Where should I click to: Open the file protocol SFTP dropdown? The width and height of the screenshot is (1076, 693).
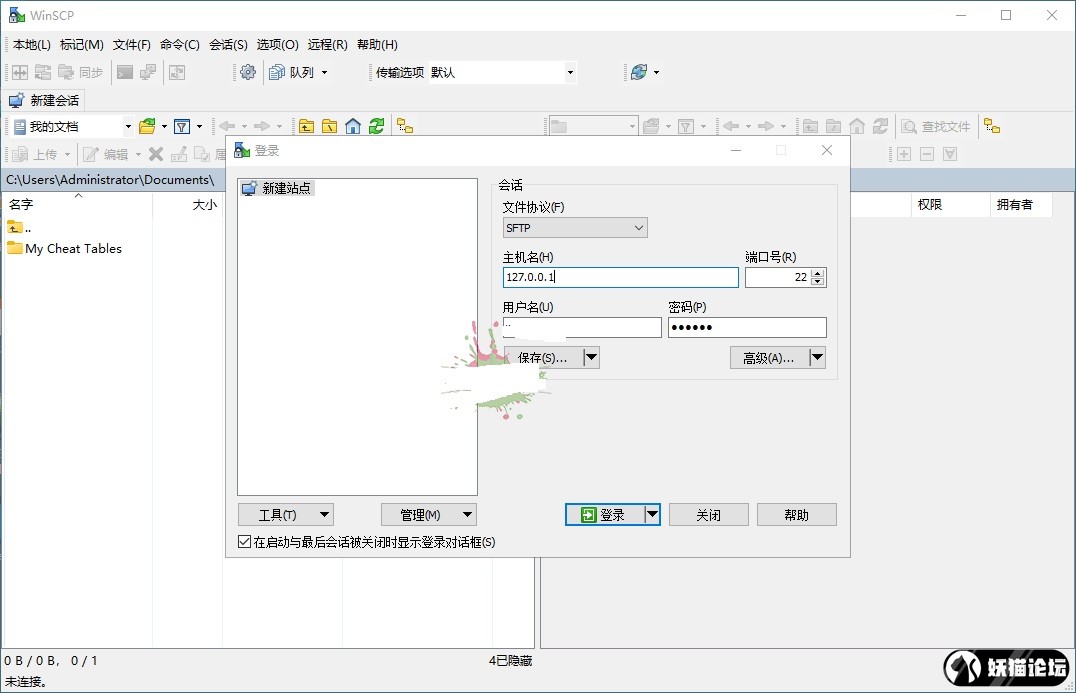(575, 228)
